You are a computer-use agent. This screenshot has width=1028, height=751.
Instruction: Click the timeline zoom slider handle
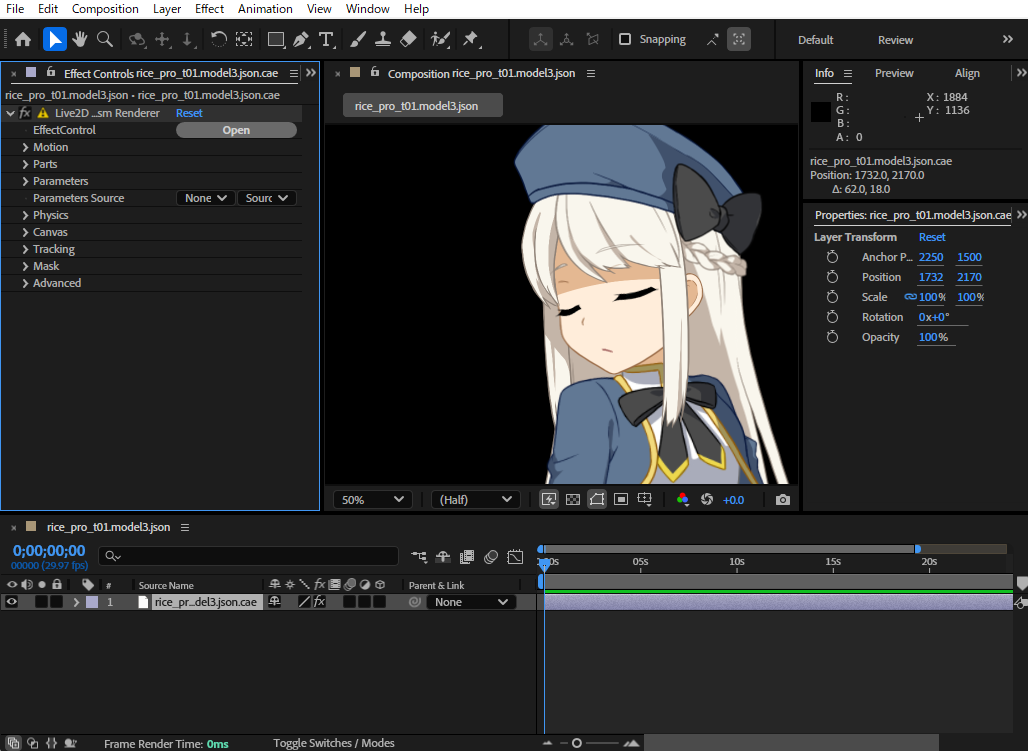[576, 743]
